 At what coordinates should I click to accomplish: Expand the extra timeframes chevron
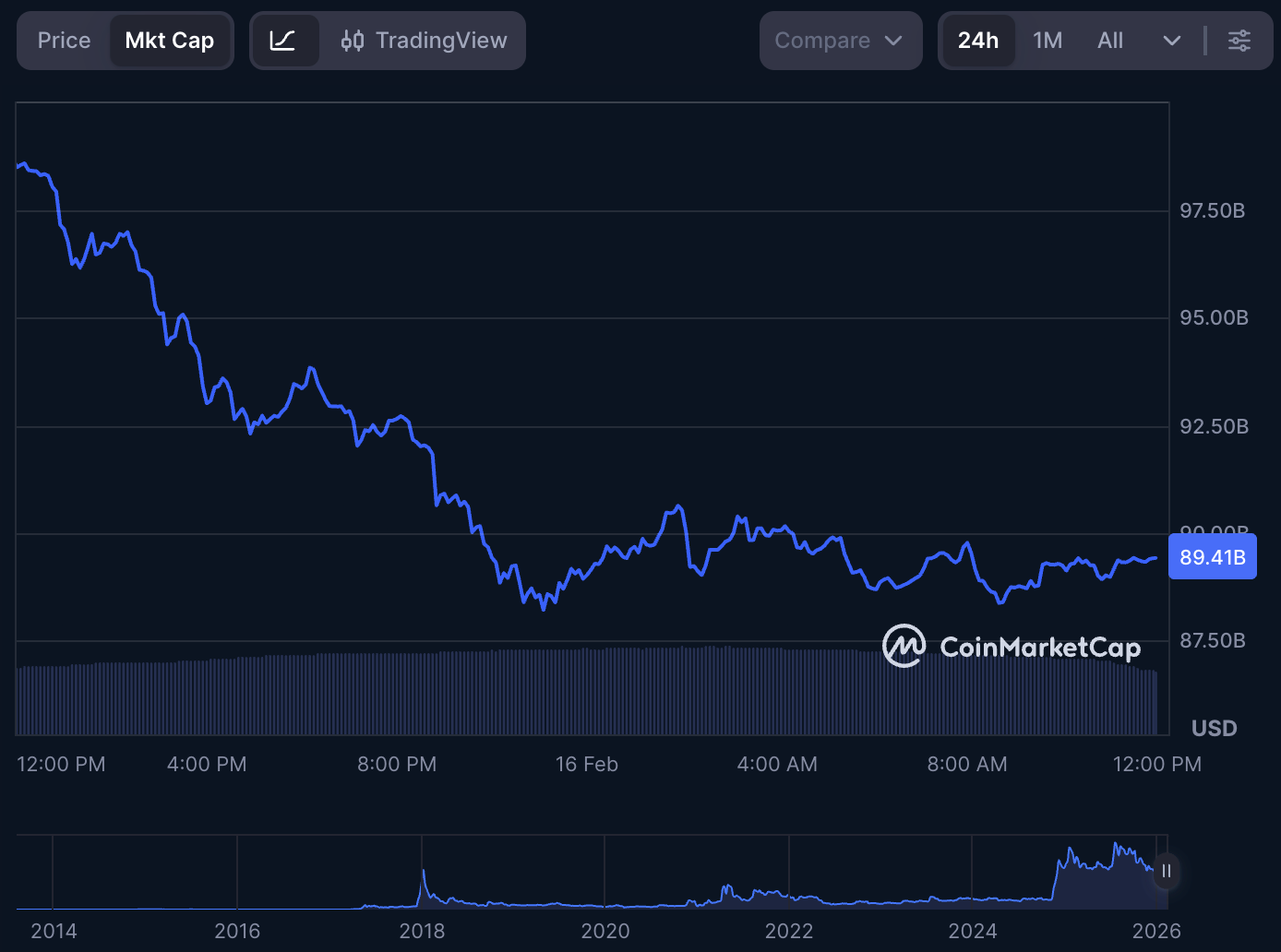coord(1171,41)
